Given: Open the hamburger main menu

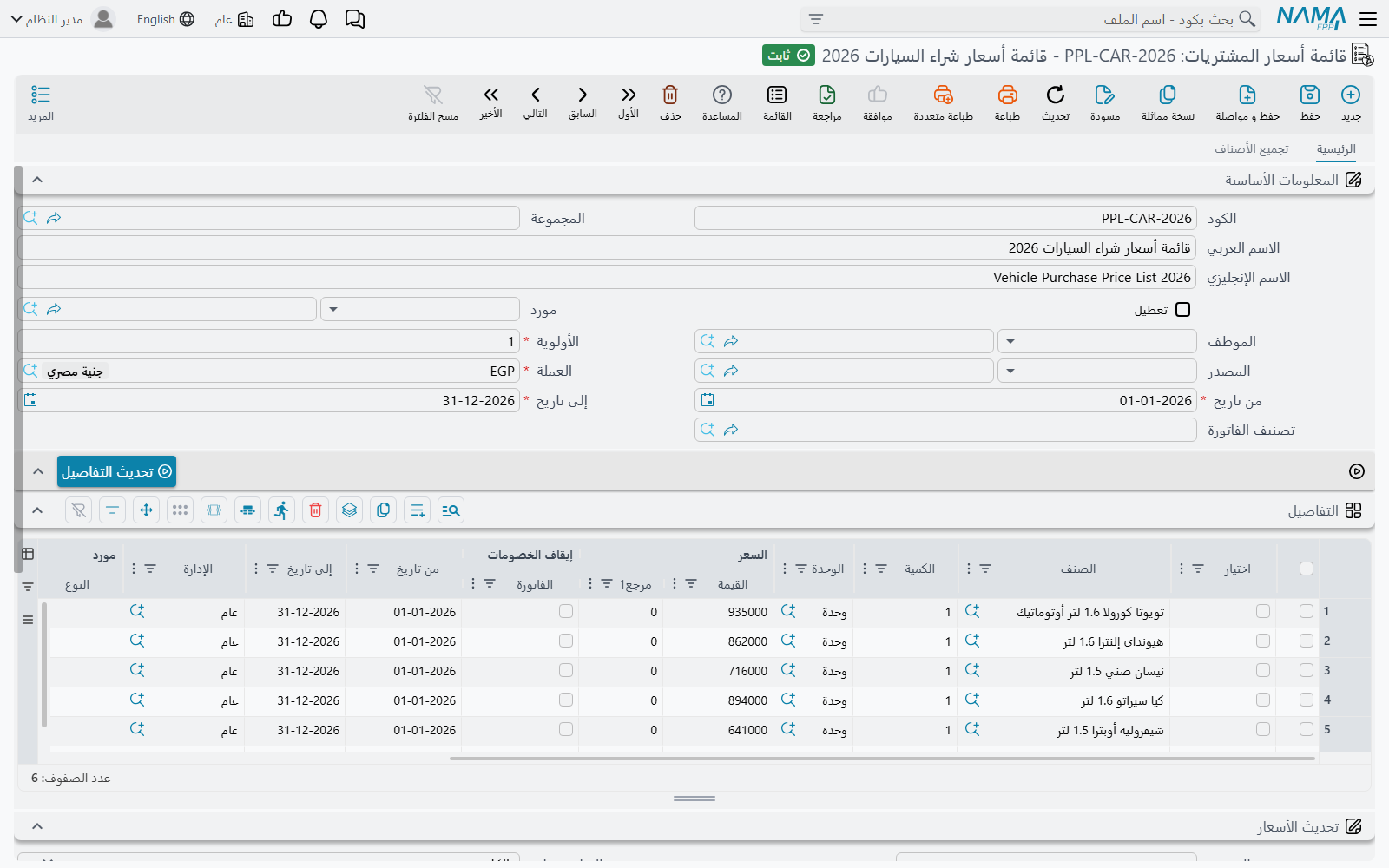Looking at the screenshot, I should point(1368,19).
